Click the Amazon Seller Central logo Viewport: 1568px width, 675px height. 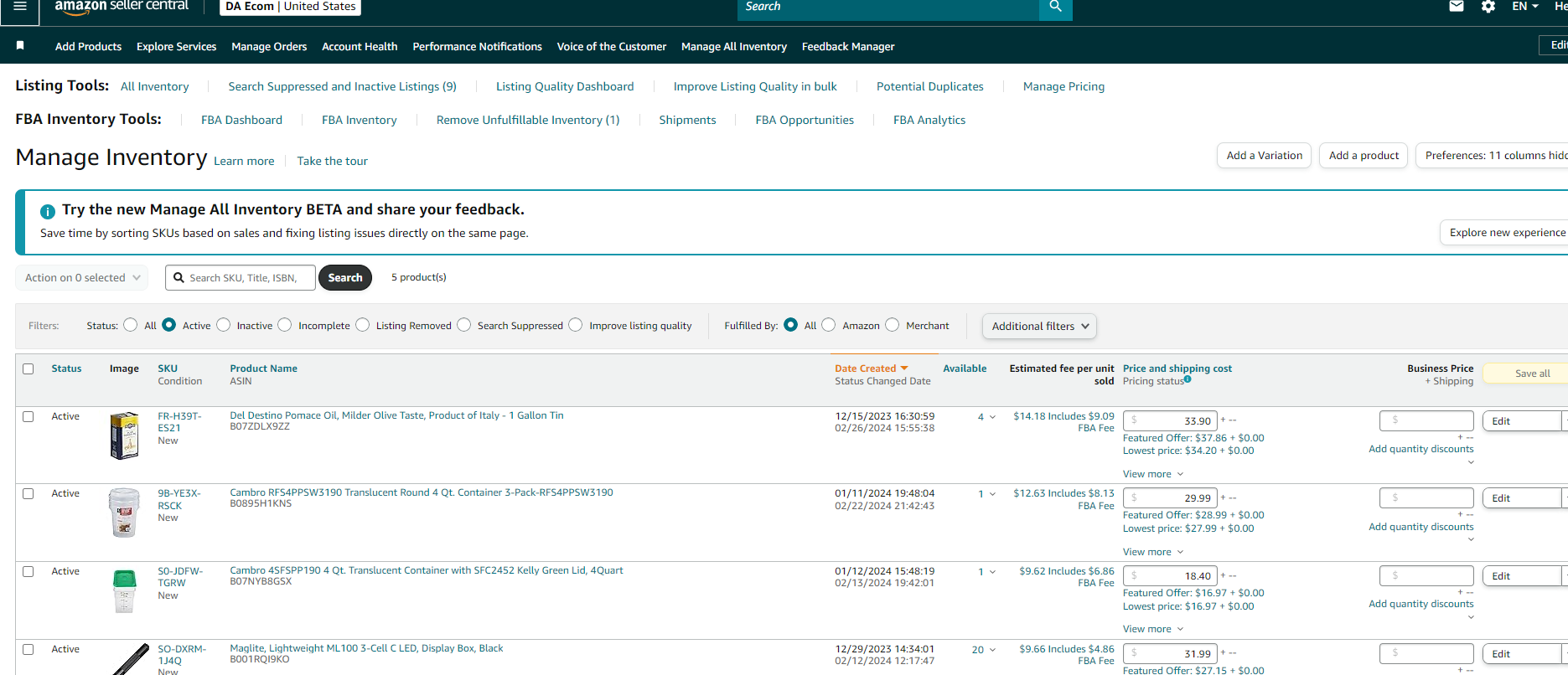[x=122, y=7]
